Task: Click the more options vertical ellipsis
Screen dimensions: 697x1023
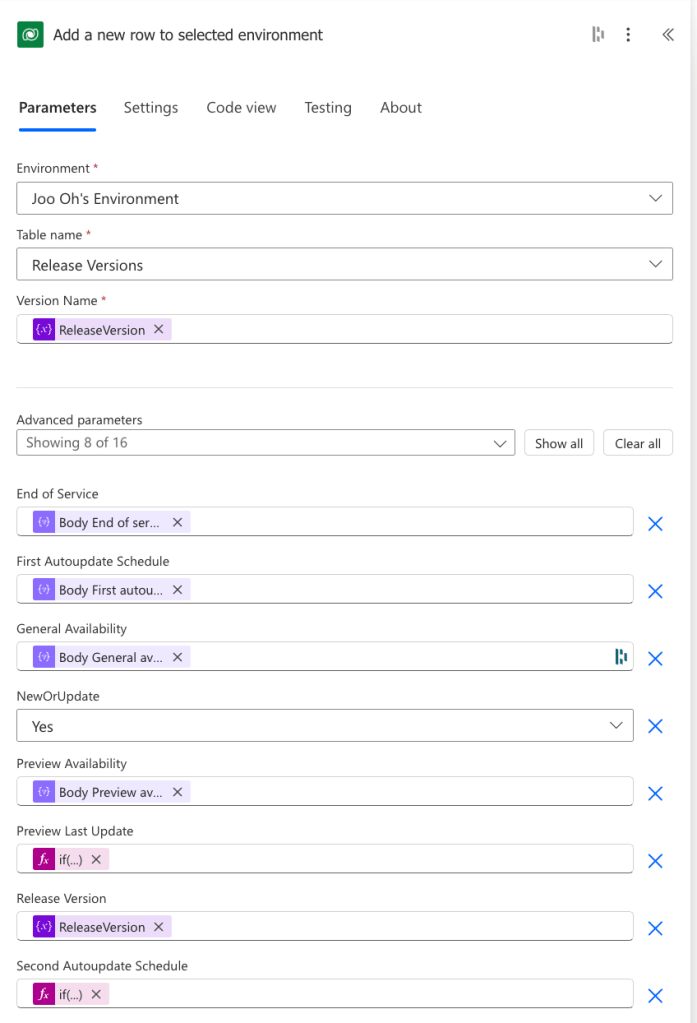Action: pyautogui.click(x=628, y=35)
